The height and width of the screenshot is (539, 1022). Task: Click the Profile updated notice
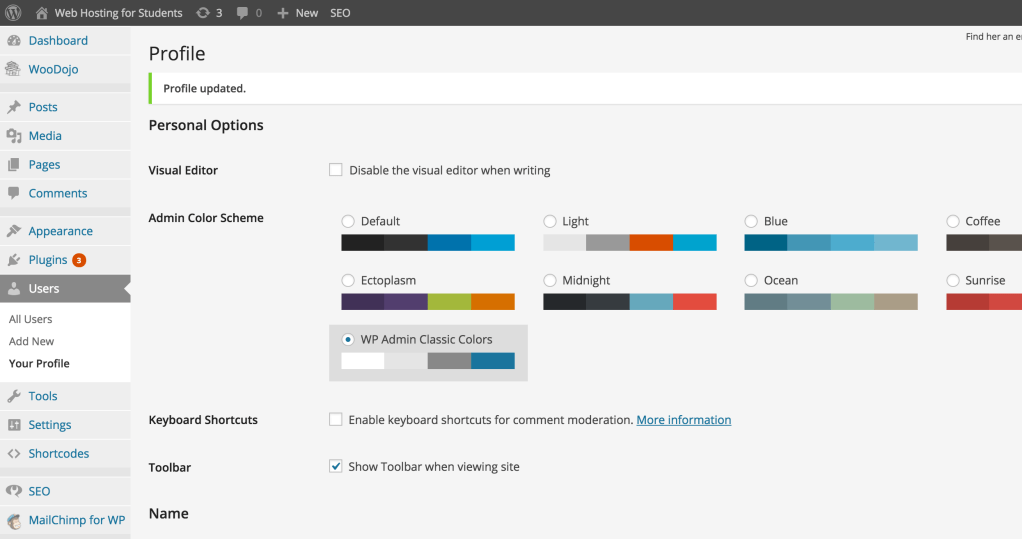point(585,89)
